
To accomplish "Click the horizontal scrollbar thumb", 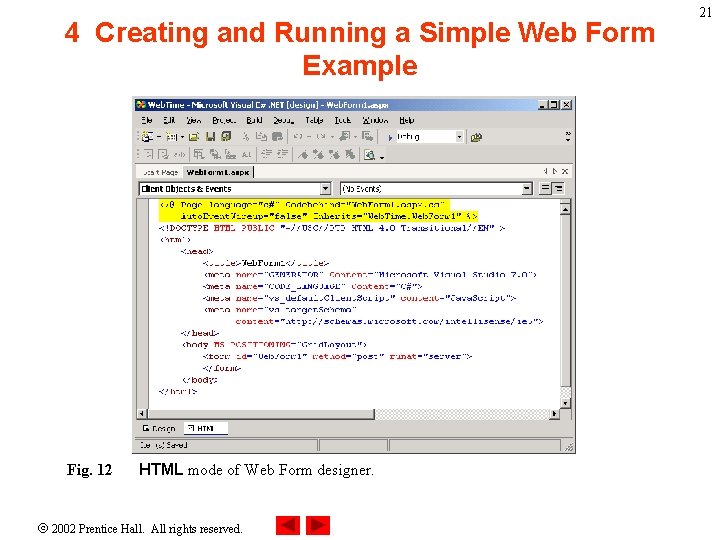I will point(261,414).
